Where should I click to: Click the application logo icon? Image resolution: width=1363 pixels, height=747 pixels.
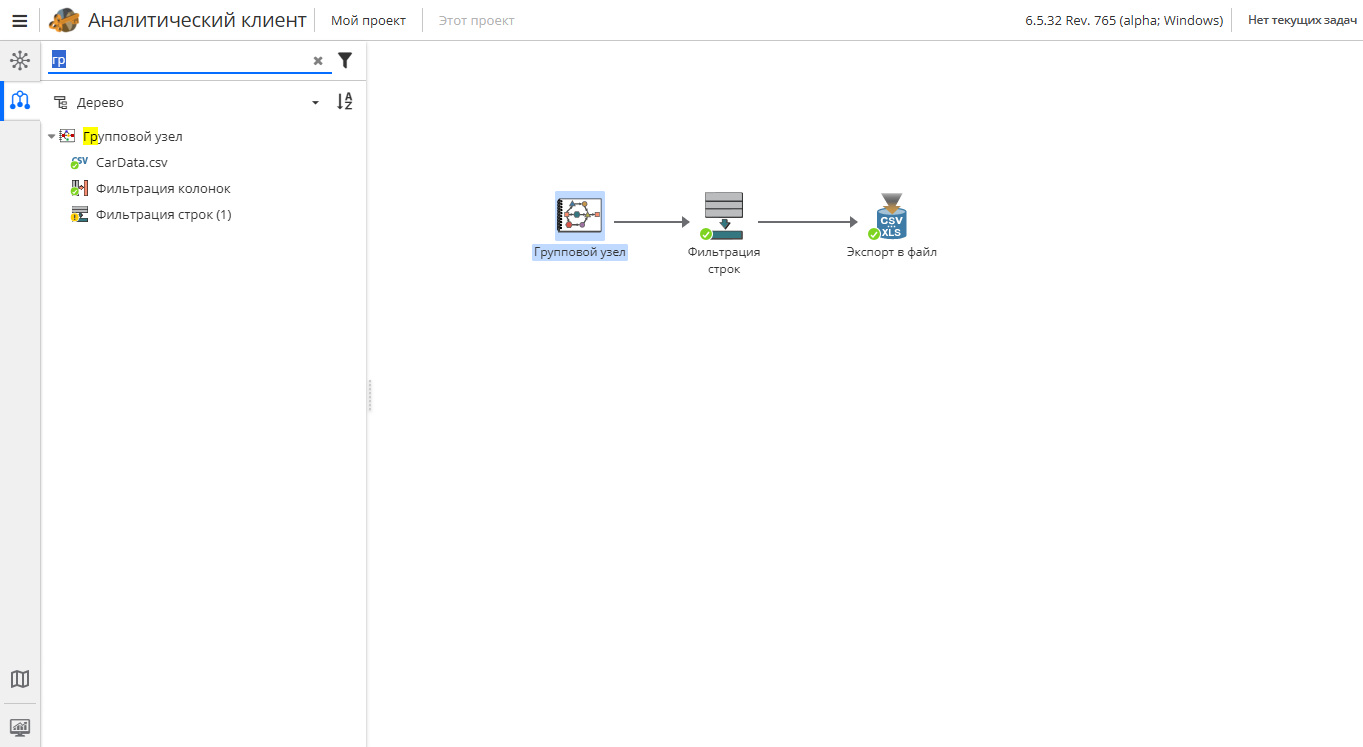[x=64, y=20]
